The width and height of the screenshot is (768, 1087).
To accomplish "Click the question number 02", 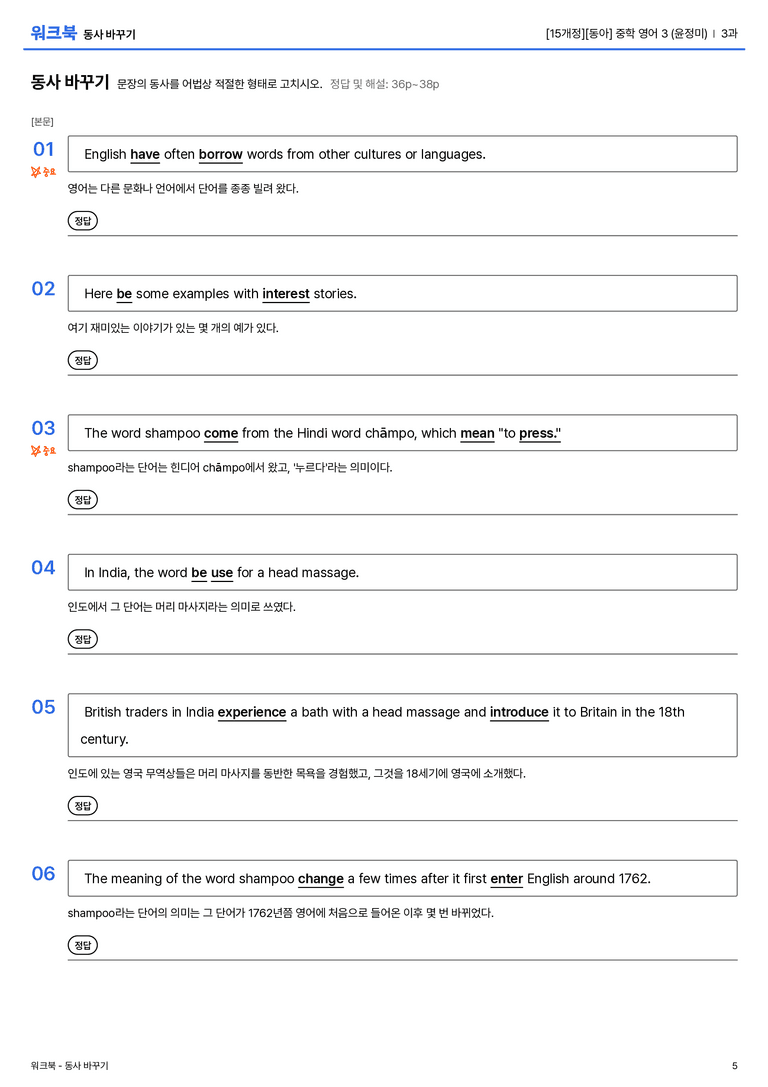I will [x=44, y=288].
